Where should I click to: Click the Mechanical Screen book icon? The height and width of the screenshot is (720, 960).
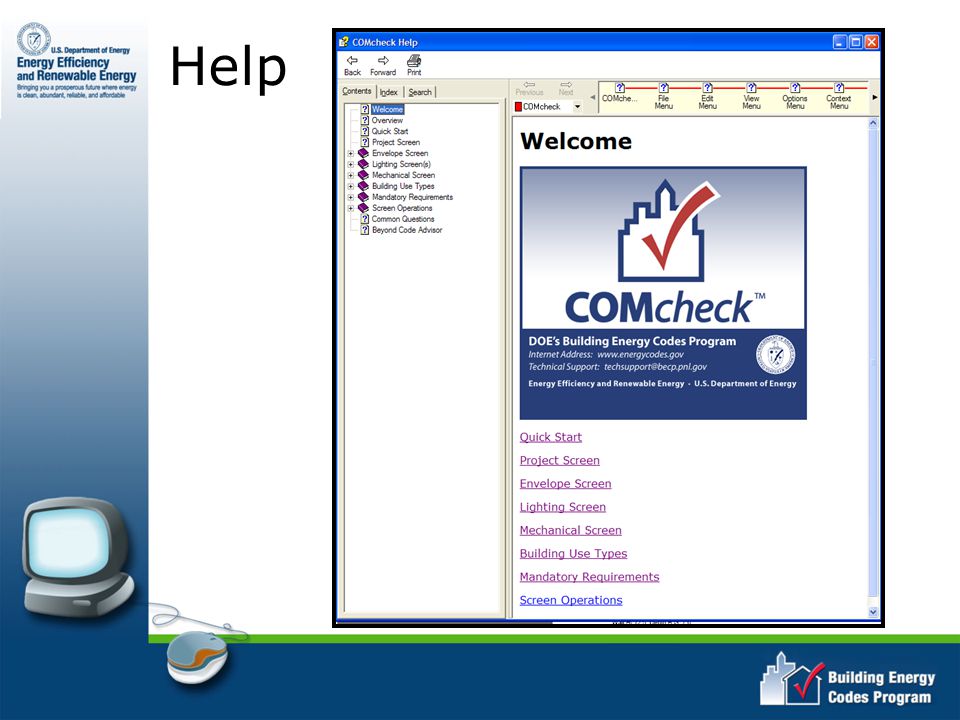363,175
